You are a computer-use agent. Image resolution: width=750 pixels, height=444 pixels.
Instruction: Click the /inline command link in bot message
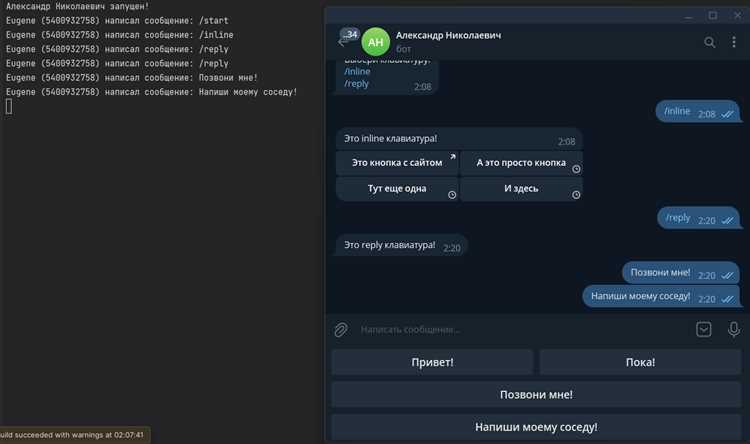point(357,71)
